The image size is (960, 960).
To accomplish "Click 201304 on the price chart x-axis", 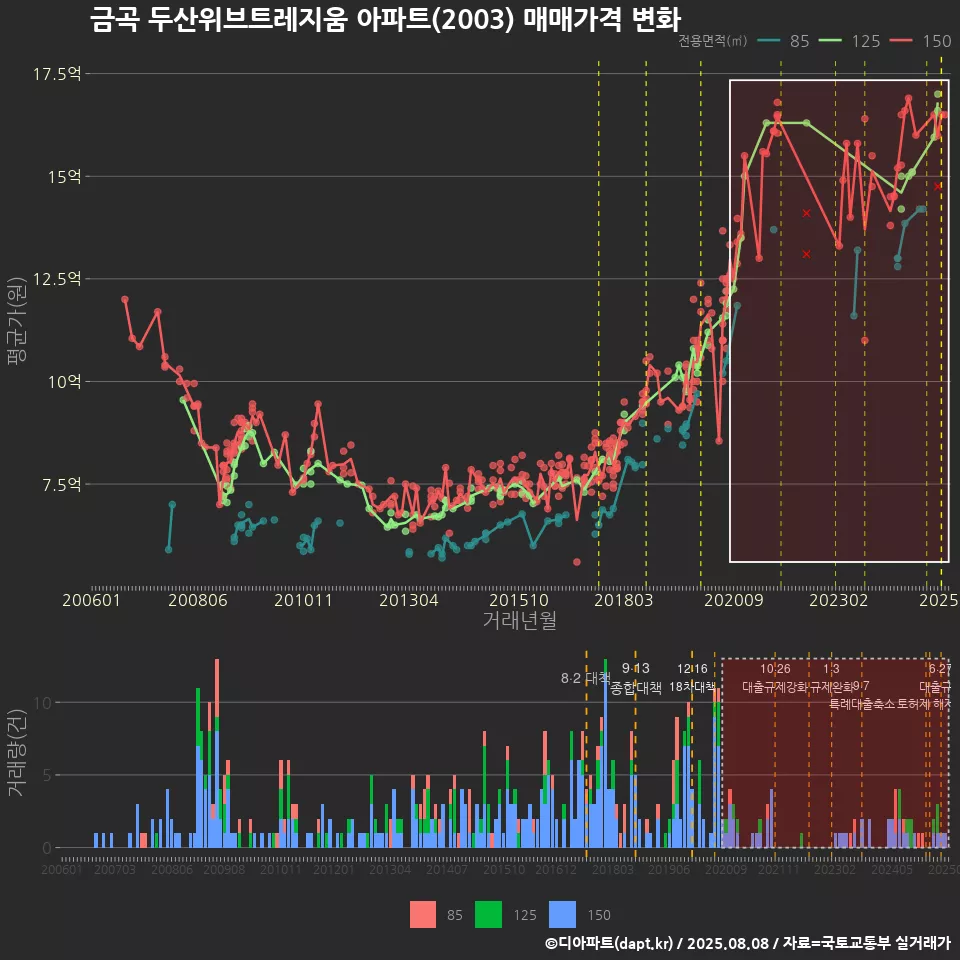I will [x=408, y=600].
